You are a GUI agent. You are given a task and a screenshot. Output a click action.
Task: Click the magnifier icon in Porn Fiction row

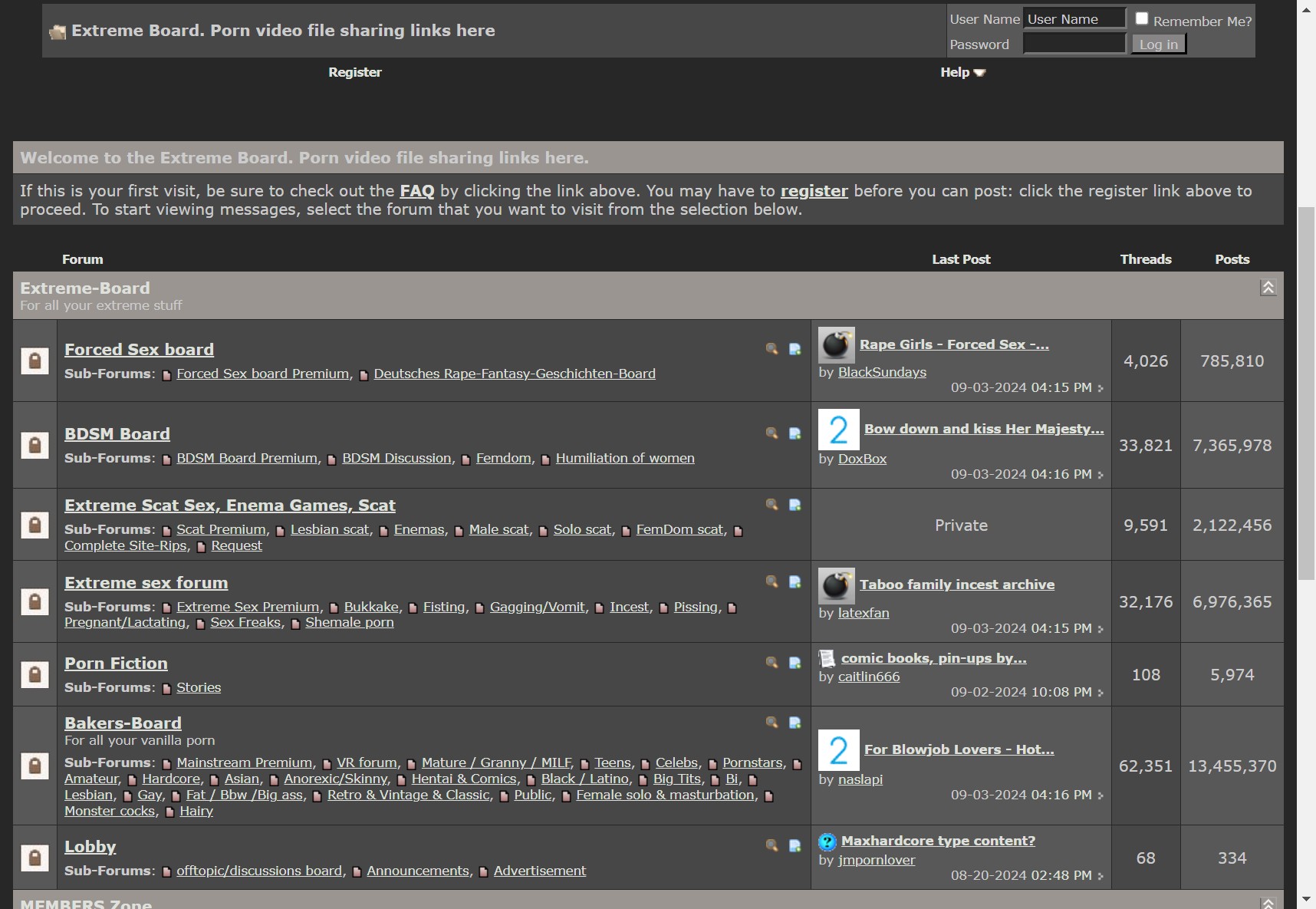click(x=772, y=662)
